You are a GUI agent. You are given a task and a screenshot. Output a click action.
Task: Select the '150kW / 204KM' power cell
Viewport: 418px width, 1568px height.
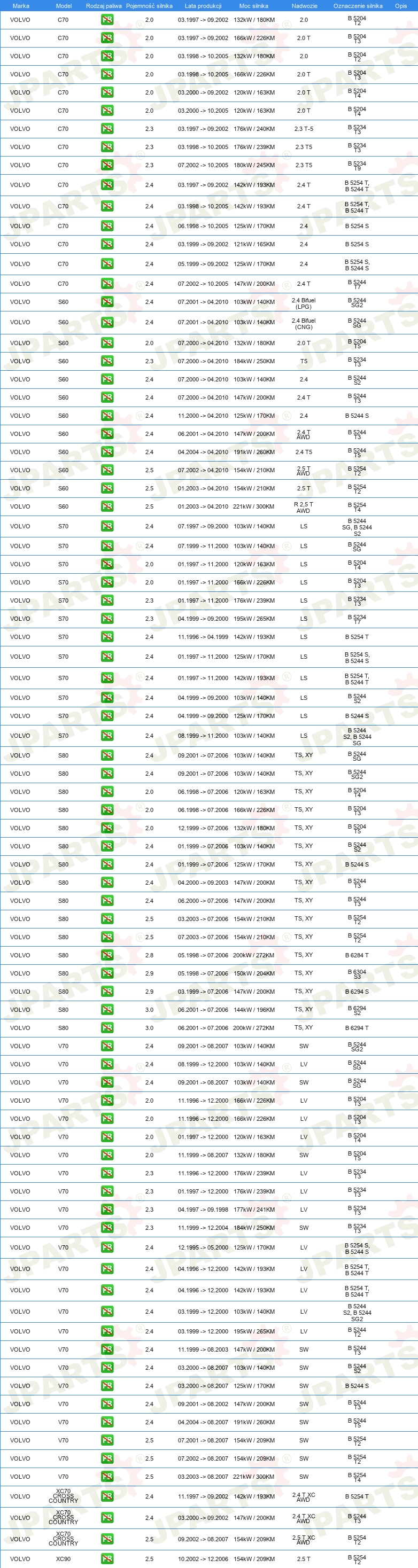click(254, 973)
